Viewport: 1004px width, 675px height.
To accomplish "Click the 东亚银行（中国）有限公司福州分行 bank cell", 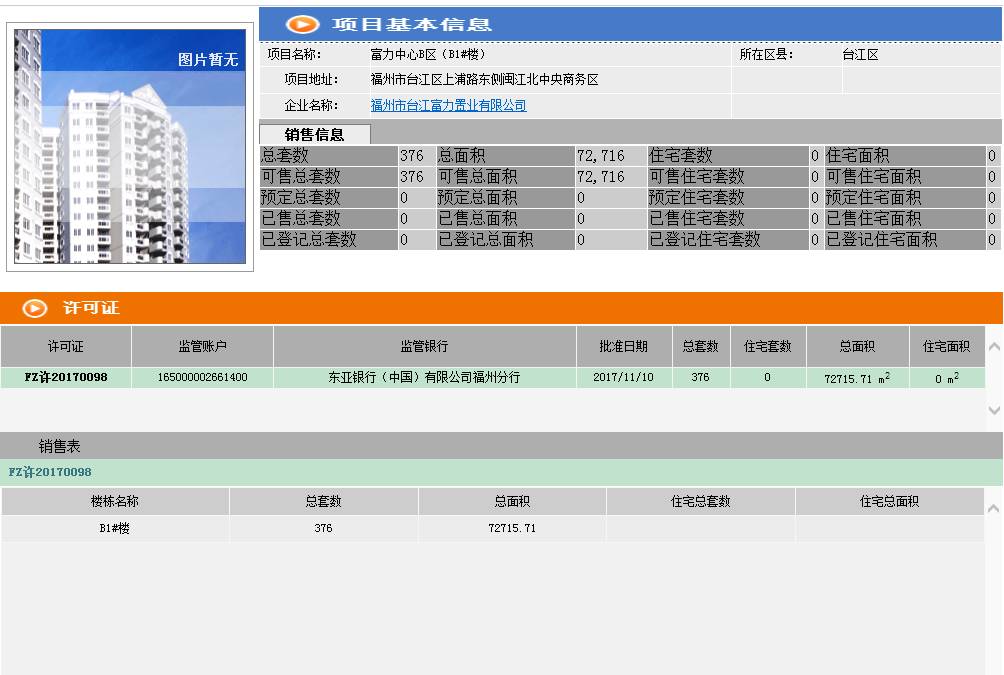I will [x=422, y=377].
